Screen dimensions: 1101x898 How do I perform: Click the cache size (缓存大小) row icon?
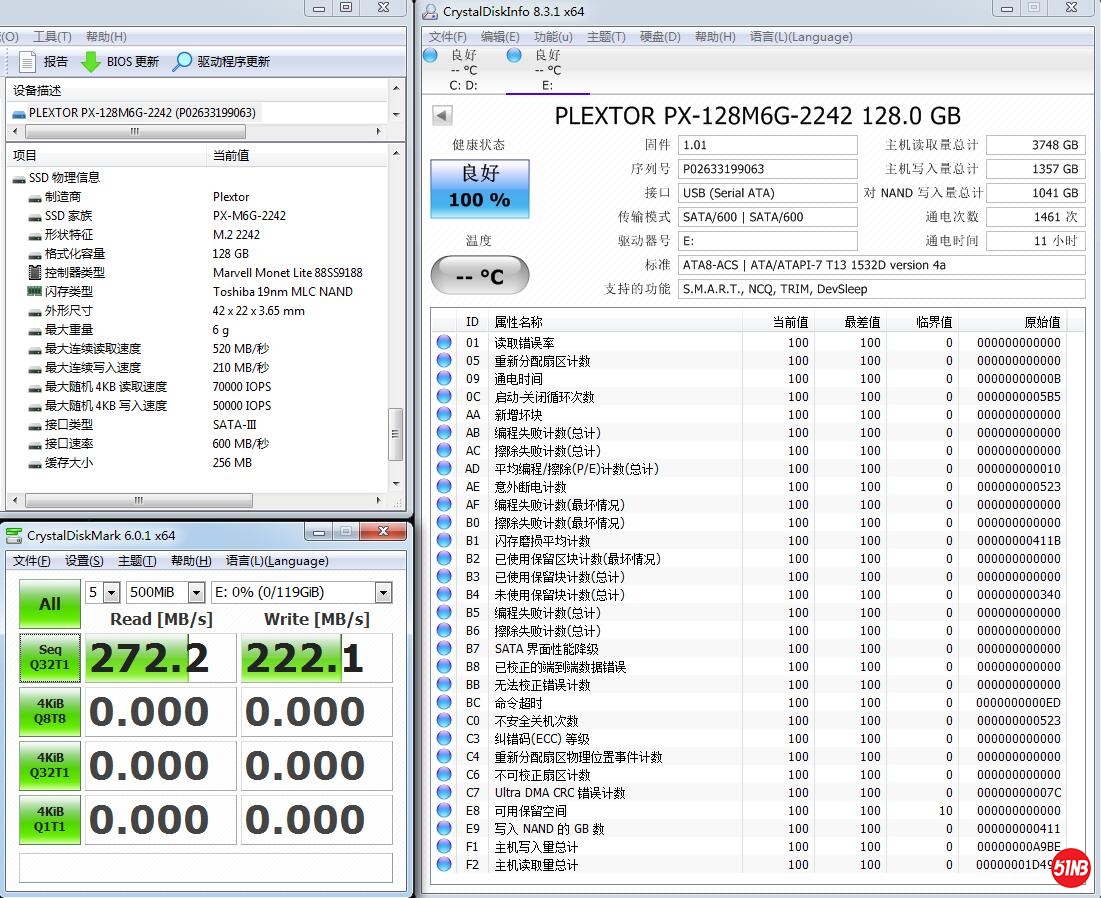tap(34, 464)
